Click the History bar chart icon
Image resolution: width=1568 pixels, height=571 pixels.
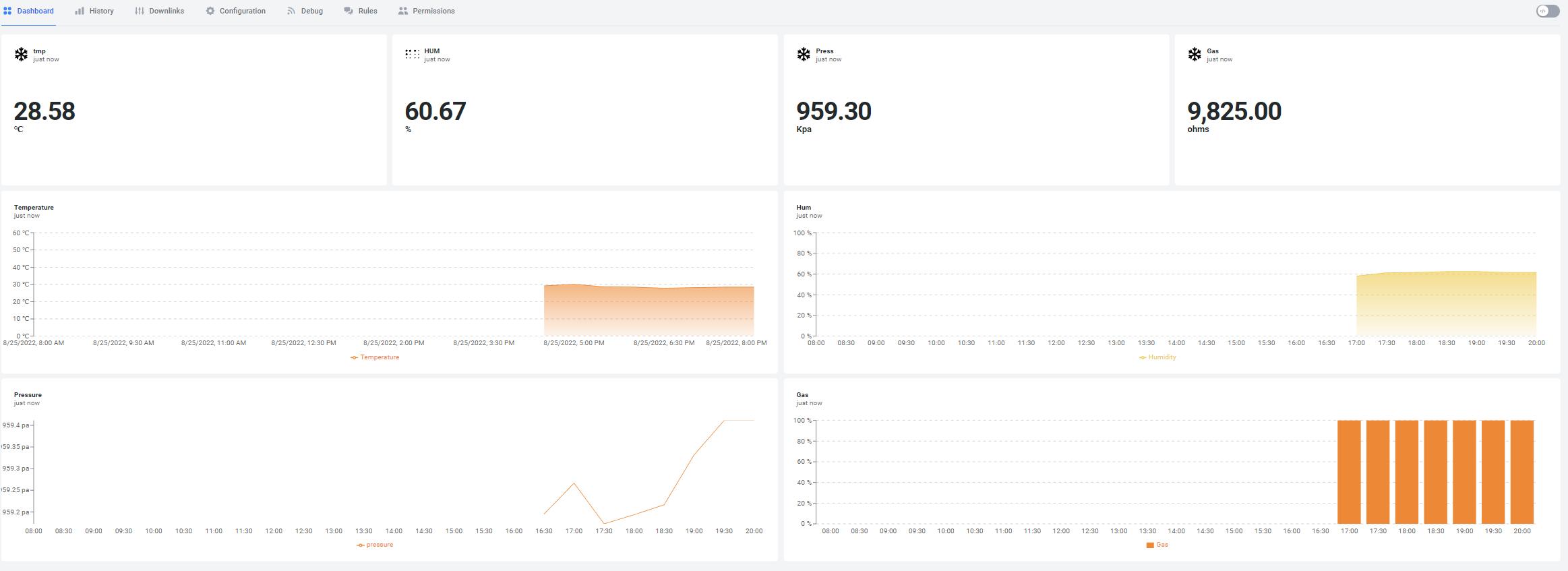(80, 11)
